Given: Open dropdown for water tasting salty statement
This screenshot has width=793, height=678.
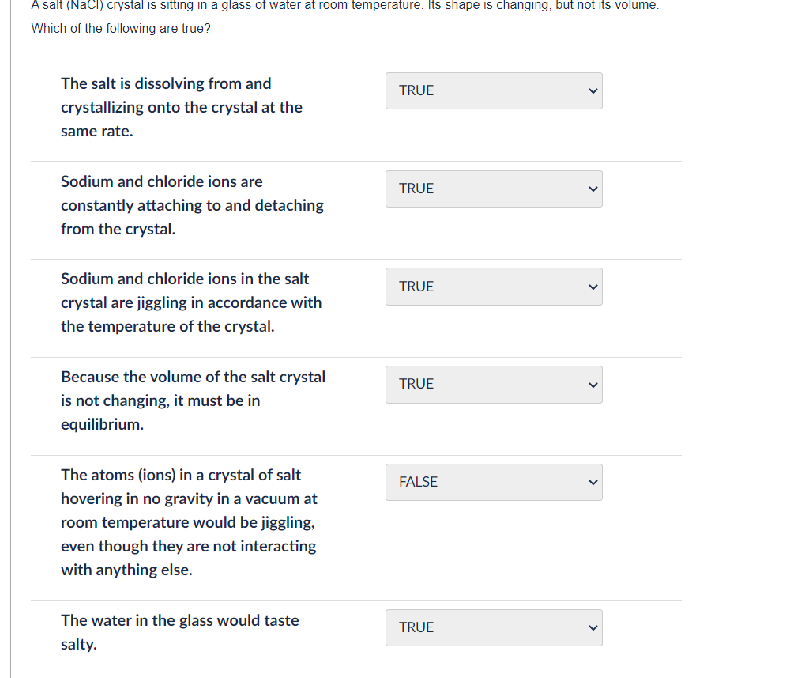Looking at the screenshot, I should click(x=494, y=627).
